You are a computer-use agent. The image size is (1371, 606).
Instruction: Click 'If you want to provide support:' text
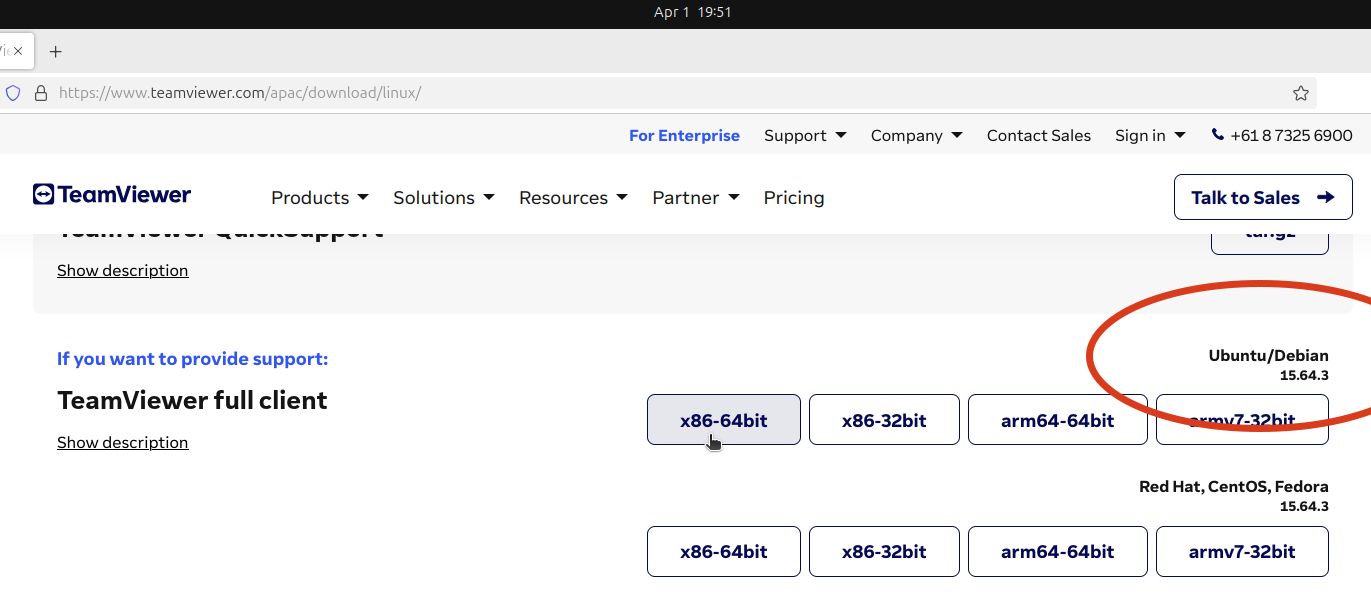click(192, 358)
